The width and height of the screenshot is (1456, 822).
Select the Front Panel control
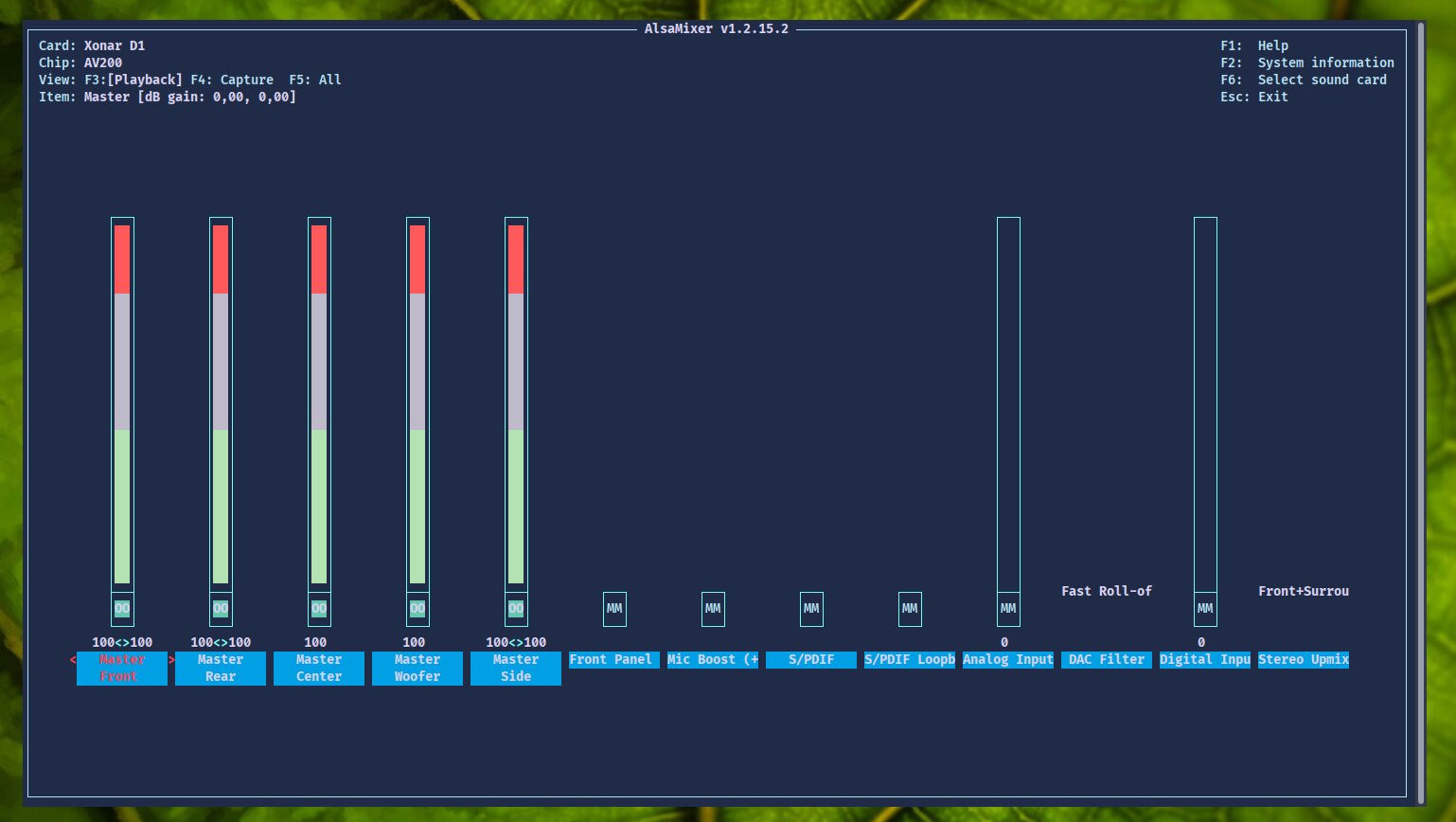(x=614, y=660)
